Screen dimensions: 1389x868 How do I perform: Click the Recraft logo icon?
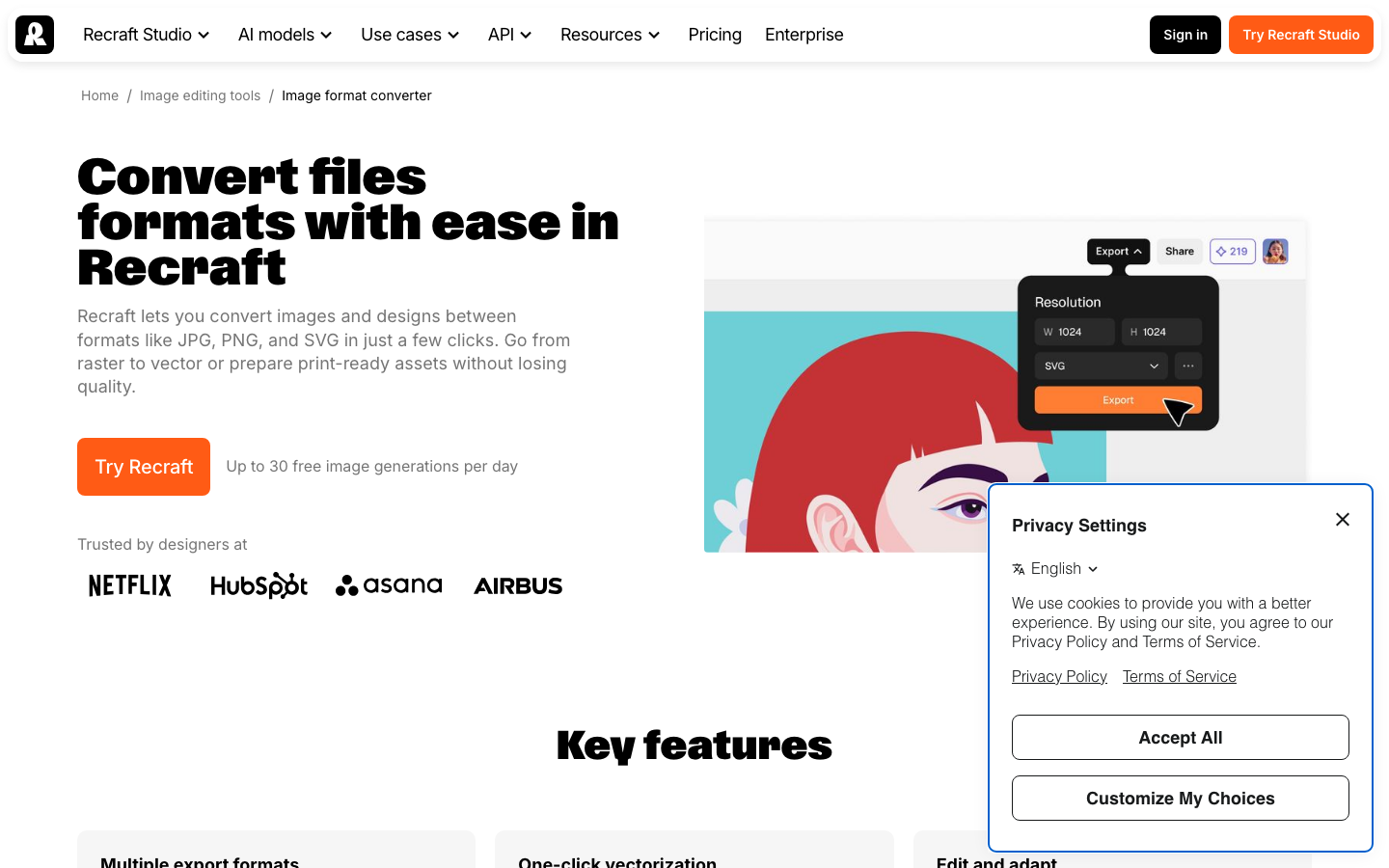pos(35,35)
